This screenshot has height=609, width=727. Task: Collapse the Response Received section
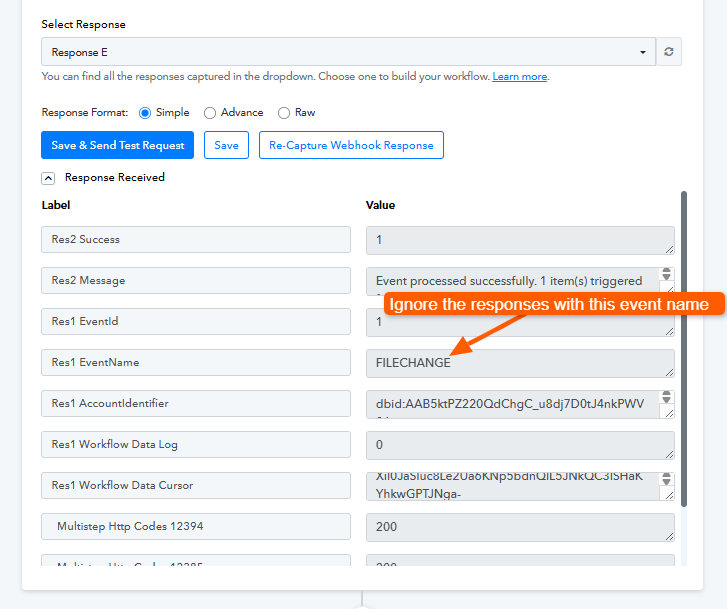click(x=48, y=178)
